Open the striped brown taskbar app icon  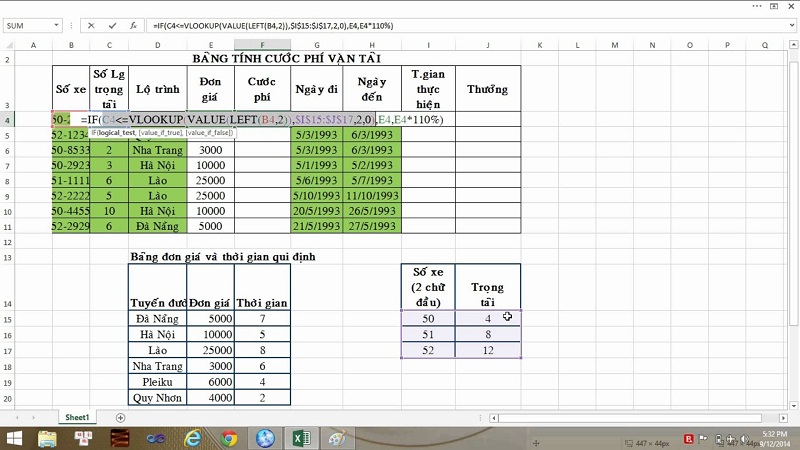click(x=120, y=438)
